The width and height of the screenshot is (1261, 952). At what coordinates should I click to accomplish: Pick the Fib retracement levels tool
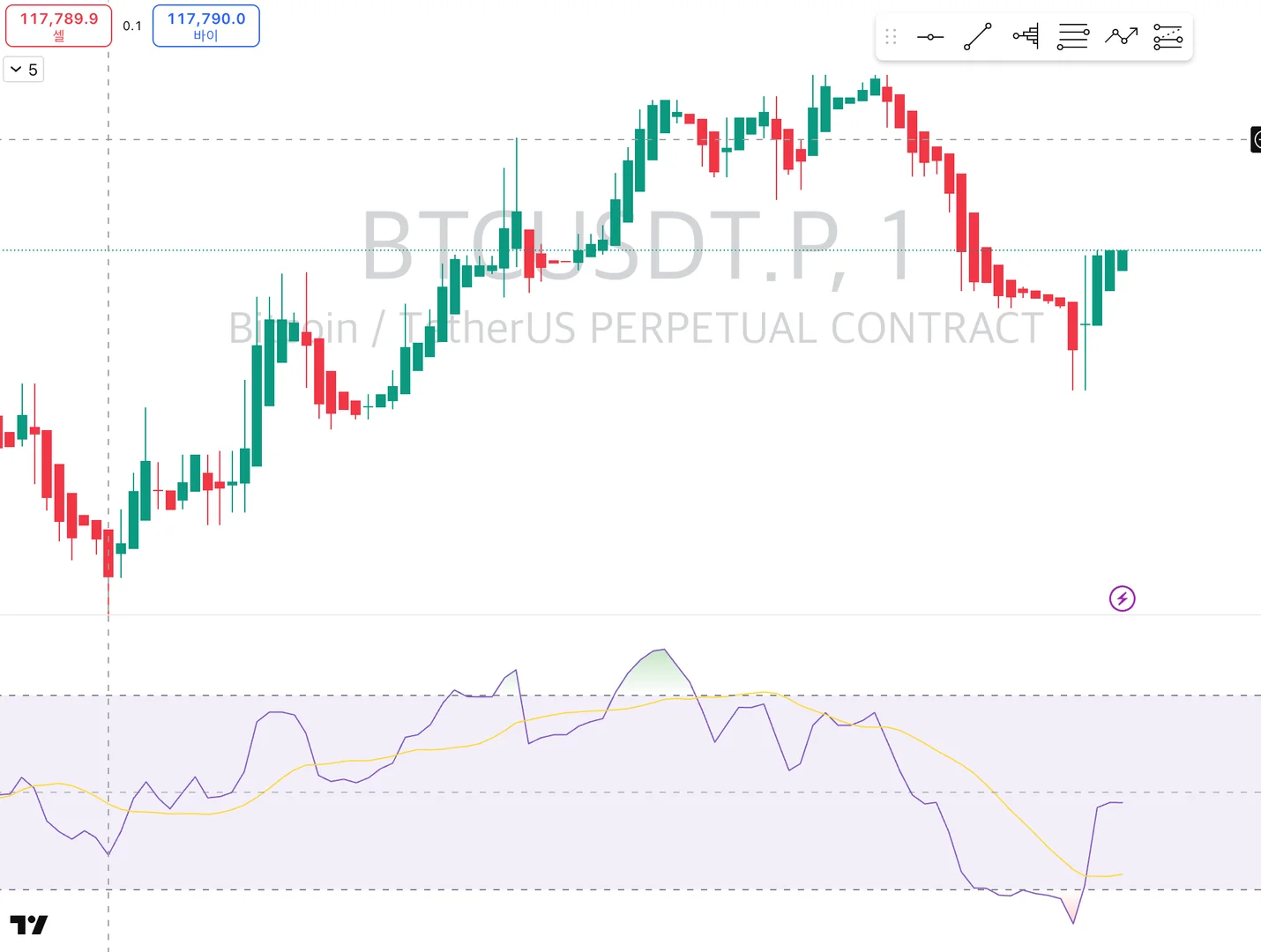pyautogui.click(x=1073, y=37)
